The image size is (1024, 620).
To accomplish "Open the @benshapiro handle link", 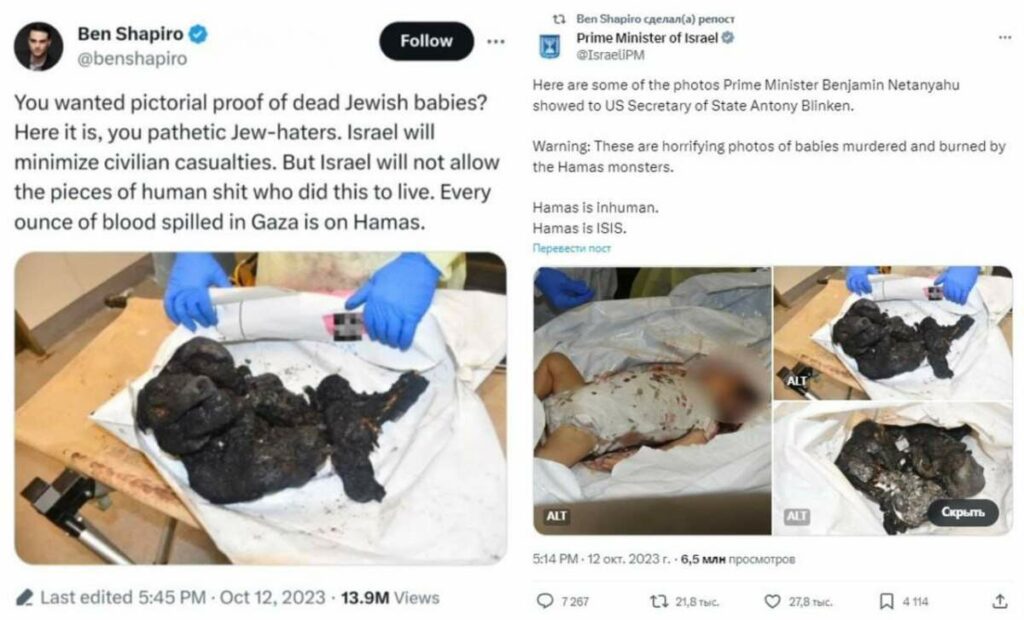I will pyautogui.click(x=132, y=58).
